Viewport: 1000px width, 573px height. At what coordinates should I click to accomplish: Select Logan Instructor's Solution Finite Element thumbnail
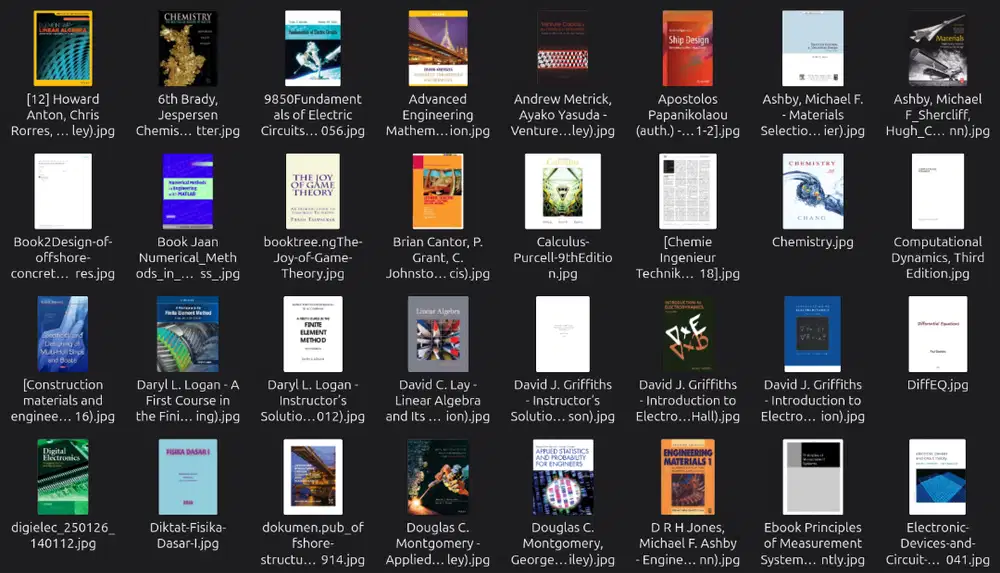pos(312,334)
